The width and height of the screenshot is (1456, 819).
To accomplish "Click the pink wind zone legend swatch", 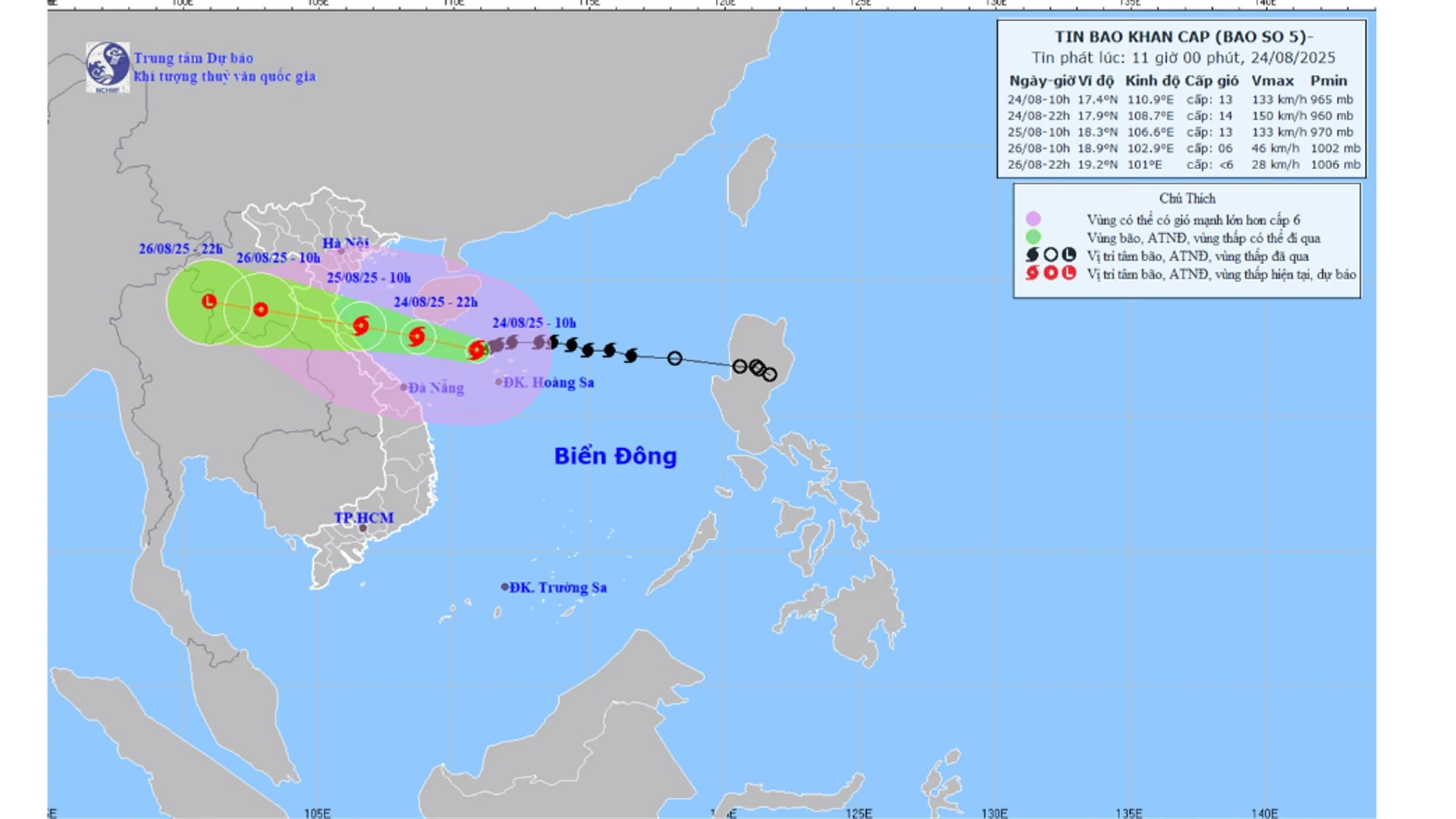I will coord(1033,219).
